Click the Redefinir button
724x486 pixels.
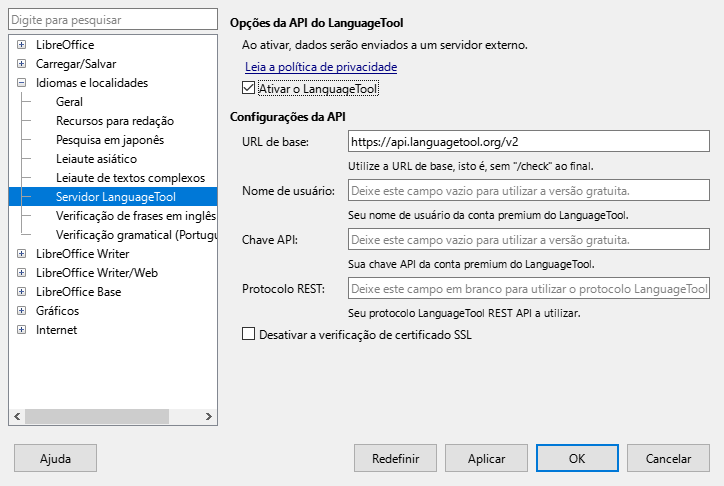click(395, 458)
